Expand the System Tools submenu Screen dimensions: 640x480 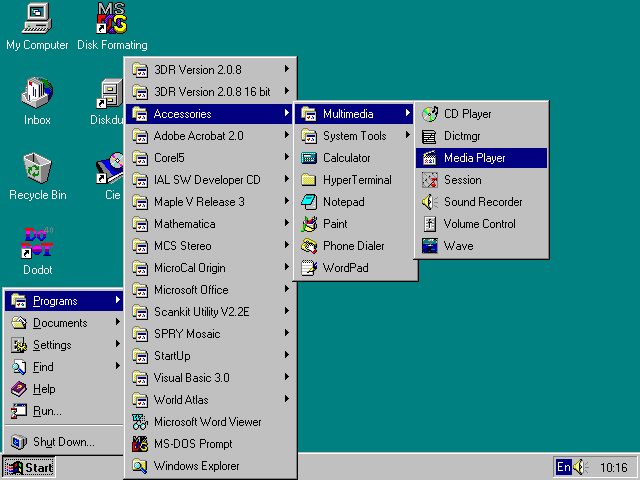[354, 136]
